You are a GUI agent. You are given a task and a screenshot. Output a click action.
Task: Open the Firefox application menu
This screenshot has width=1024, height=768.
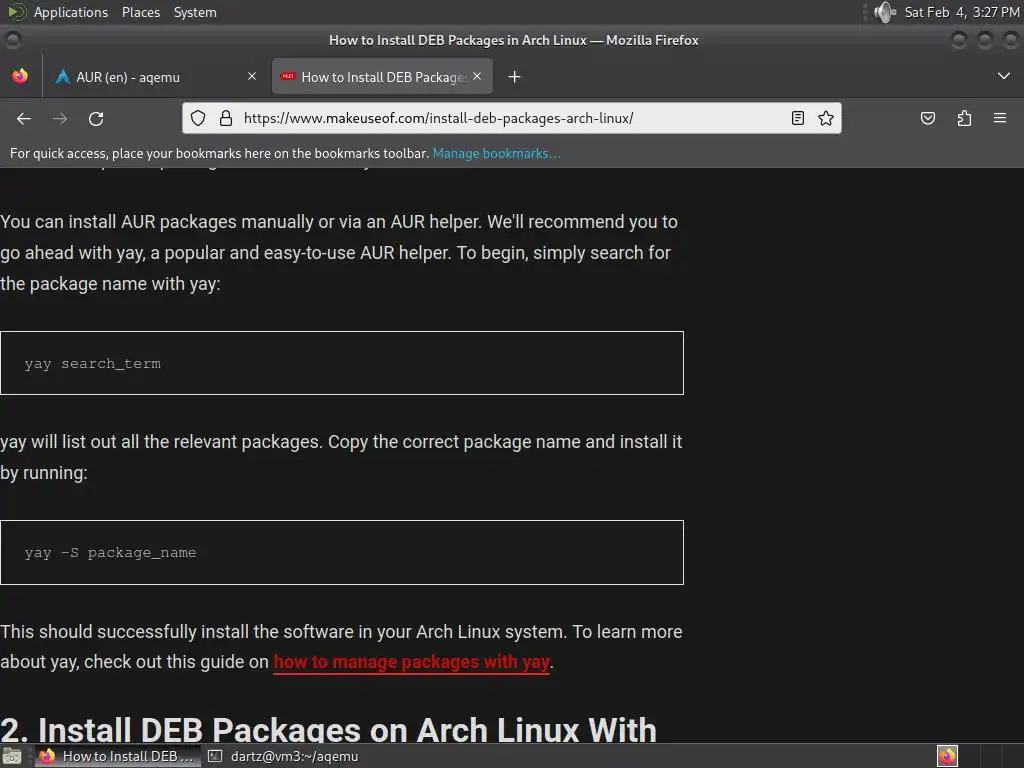(x=1000, y=118)
